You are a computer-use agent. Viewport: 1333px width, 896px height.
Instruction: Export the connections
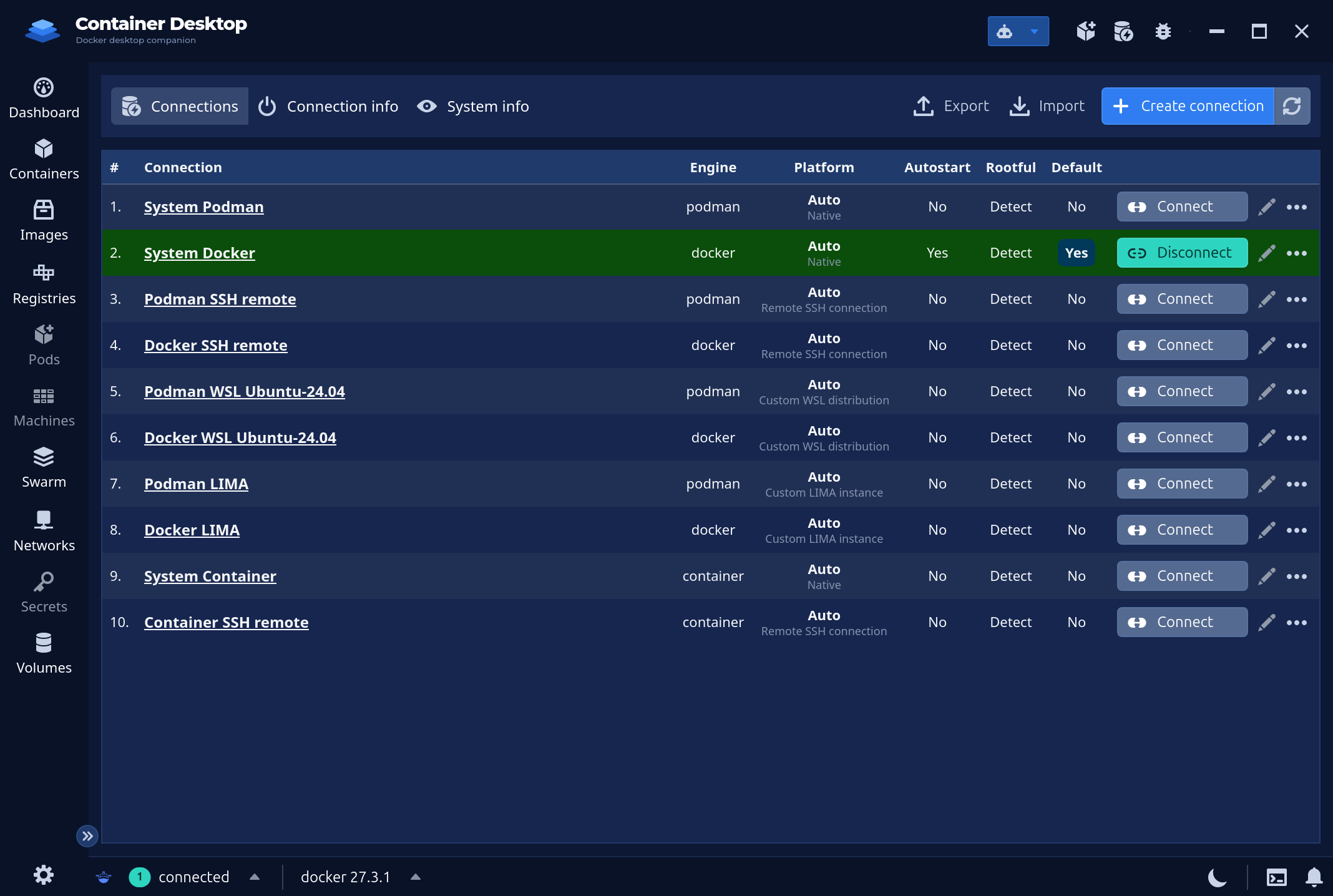click(951, 106)
